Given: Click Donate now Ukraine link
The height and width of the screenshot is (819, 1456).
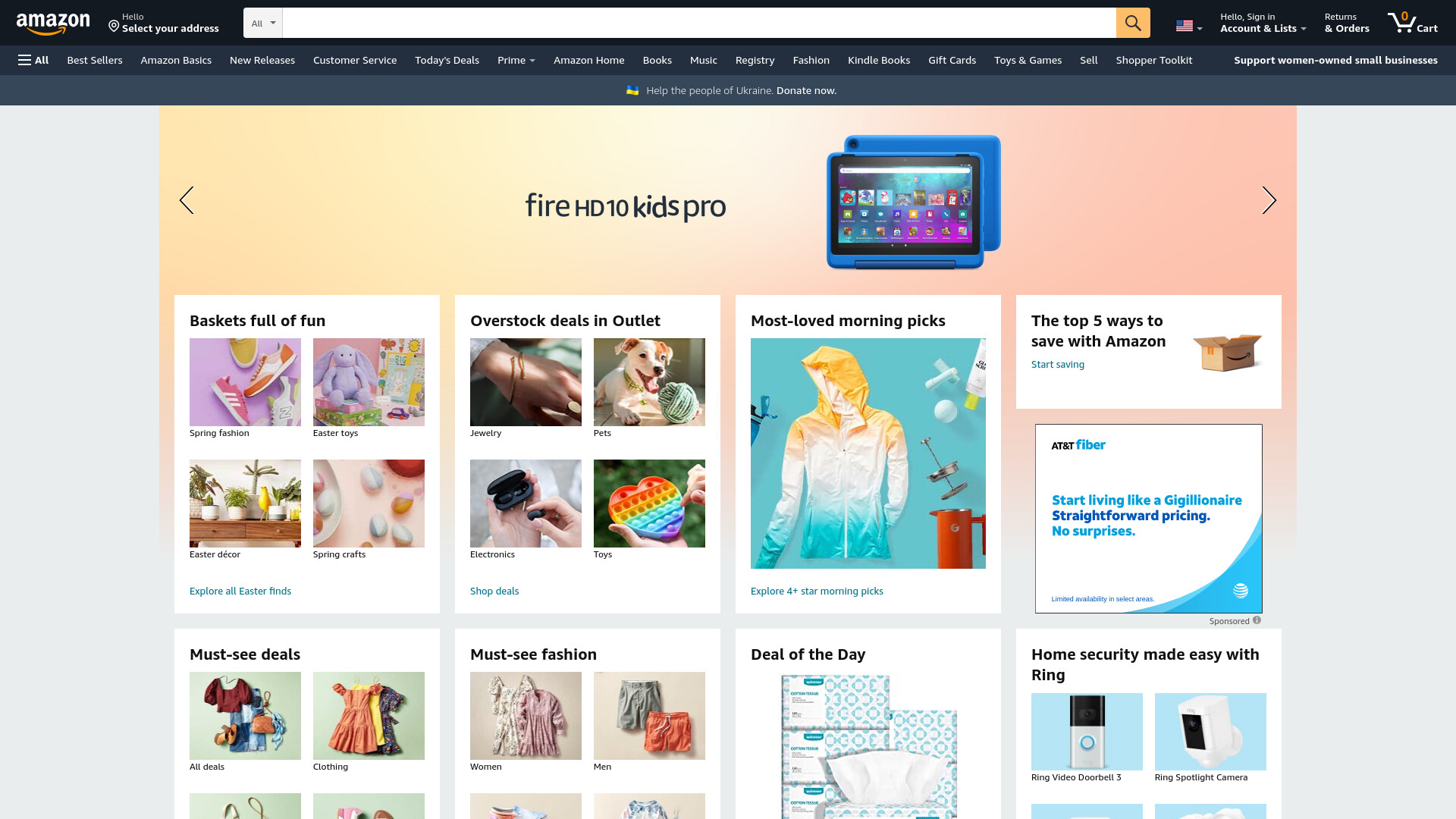Looking at the screenshot, I should click(x=806, y=90).
